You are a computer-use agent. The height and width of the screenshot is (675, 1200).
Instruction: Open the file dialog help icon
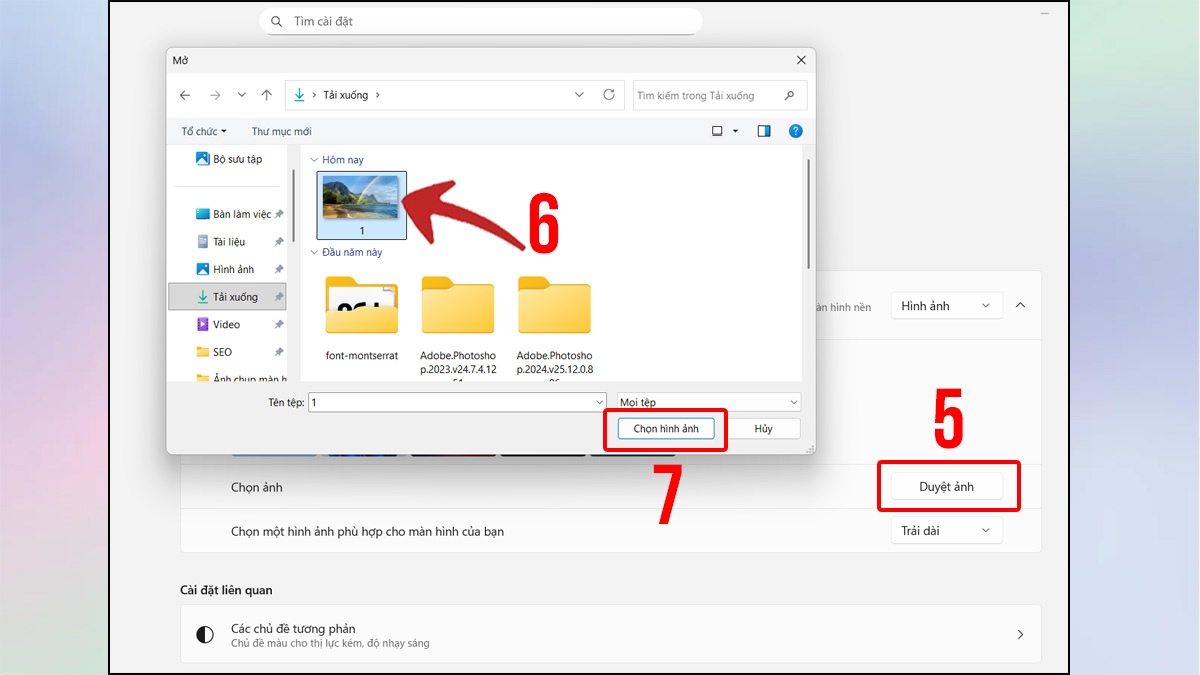(x=795, y=131)
